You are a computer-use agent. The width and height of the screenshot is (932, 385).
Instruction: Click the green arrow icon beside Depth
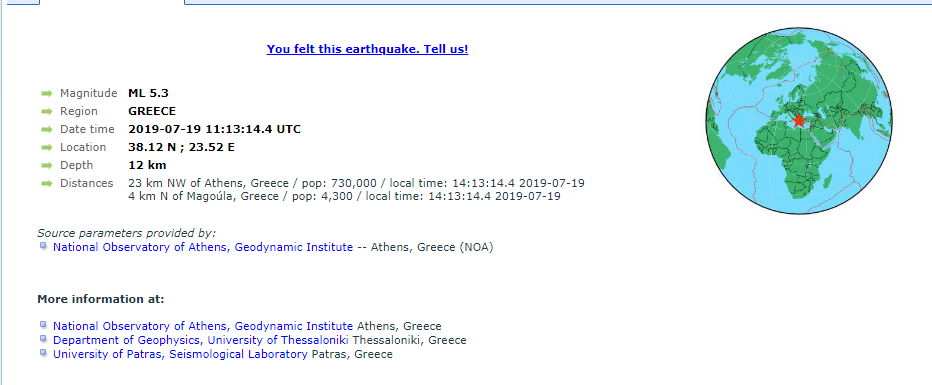coord(47,166)
